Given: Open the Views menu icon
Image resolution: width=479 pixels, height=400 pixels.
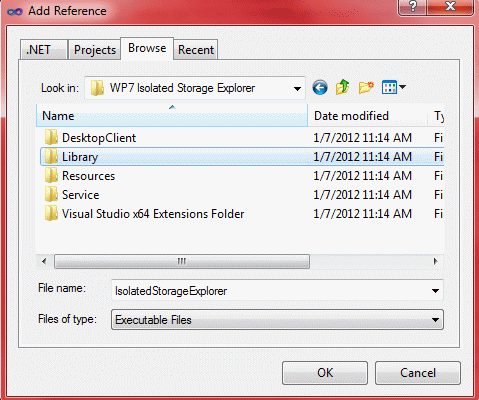Looking at the screenshot, I should (x=394, y=87).
